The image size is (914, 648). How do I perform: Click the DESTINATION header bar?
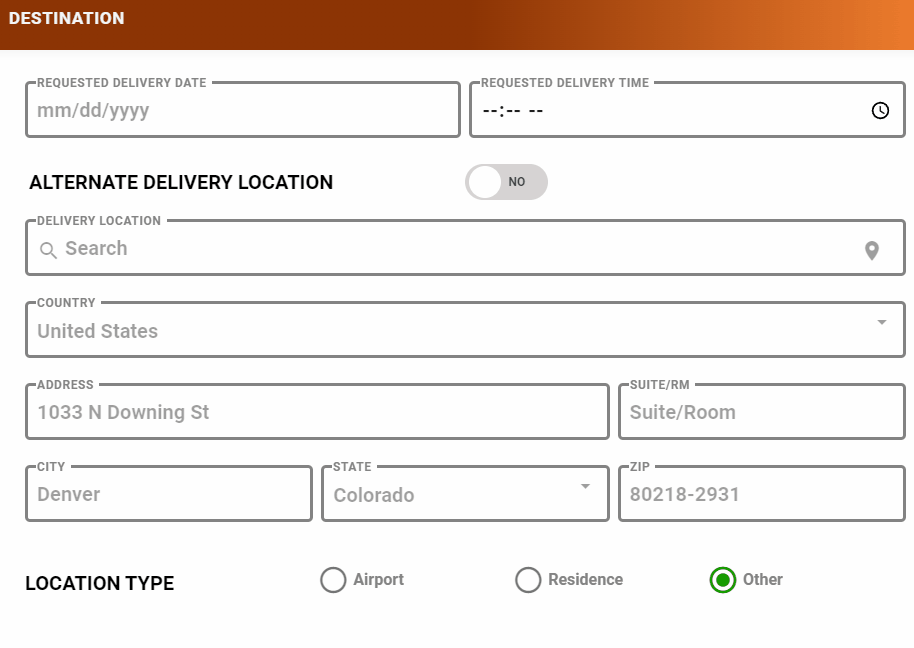[67, 17]
